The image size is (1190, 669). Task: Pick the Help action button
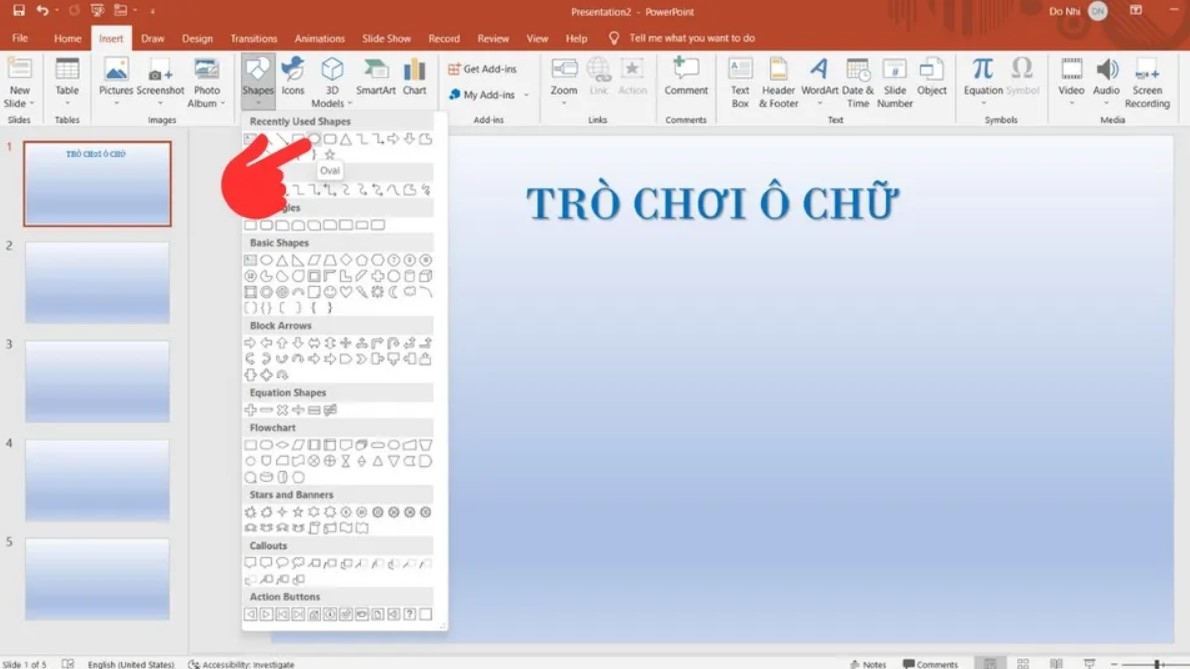pyautogui.click(x=410, y=614)
